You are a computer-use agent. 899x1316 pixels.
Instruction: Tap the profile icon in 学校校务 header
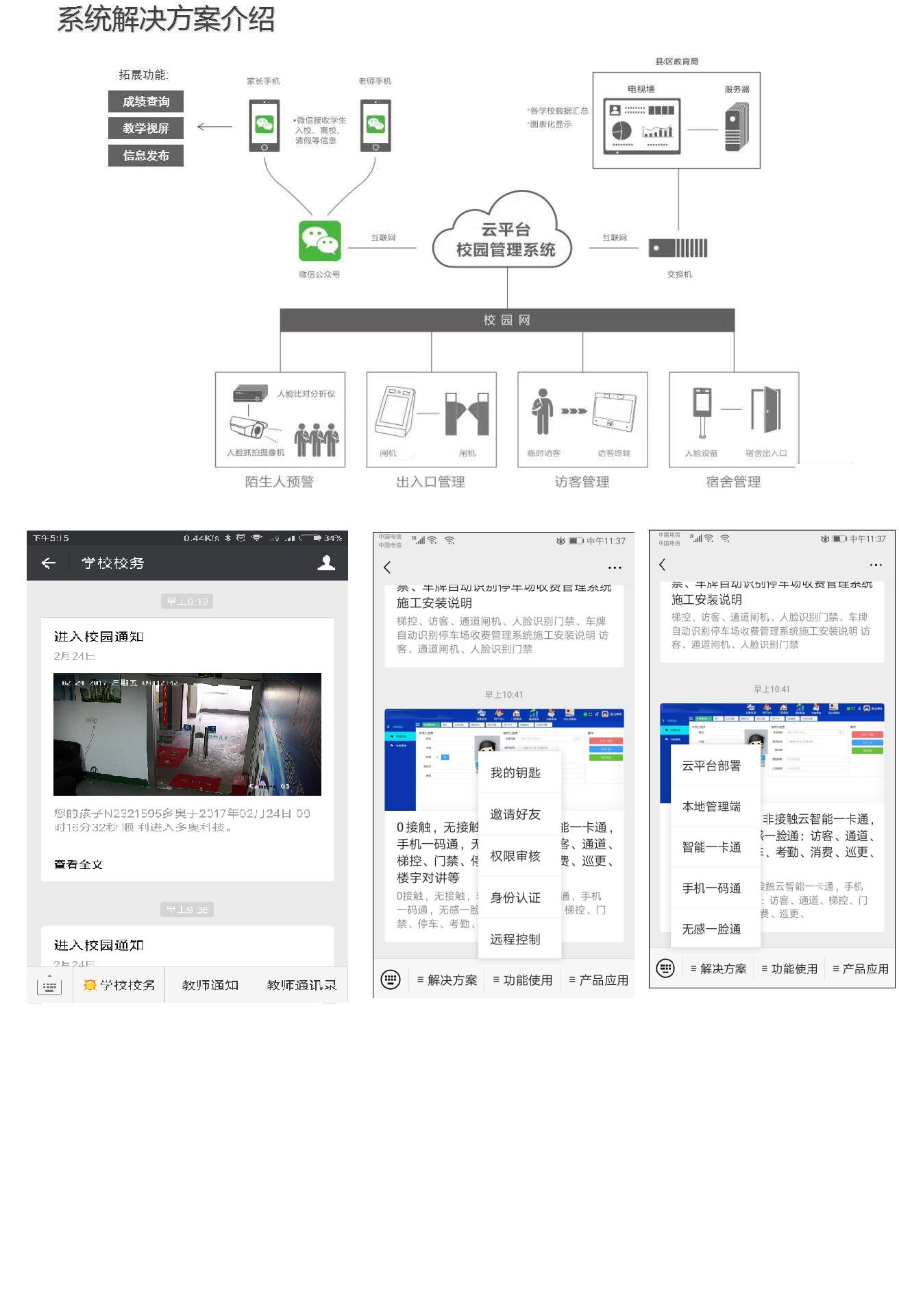tap(326, 563)
